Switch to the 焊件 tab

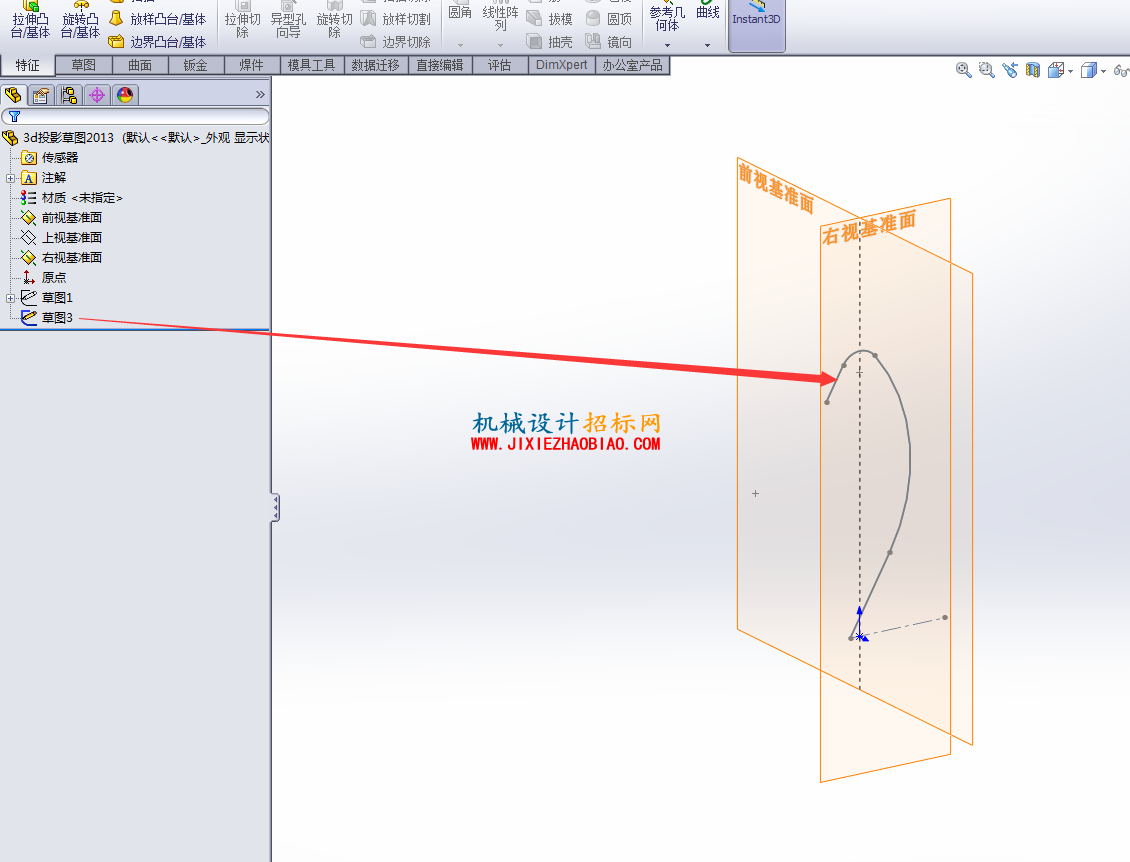point(252,65)
